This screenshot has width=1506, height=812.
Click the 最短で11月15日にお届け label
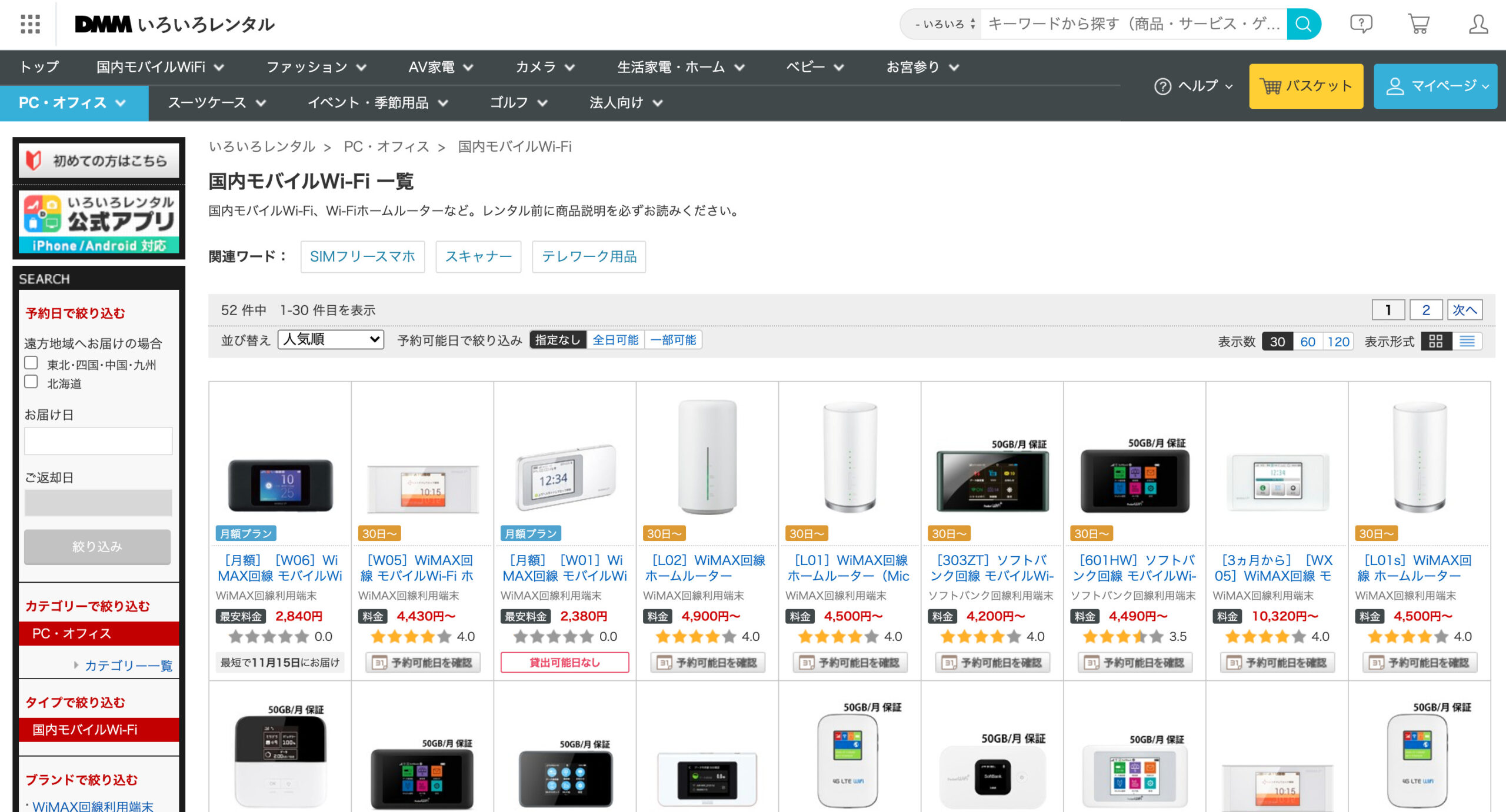coord(280,663)
